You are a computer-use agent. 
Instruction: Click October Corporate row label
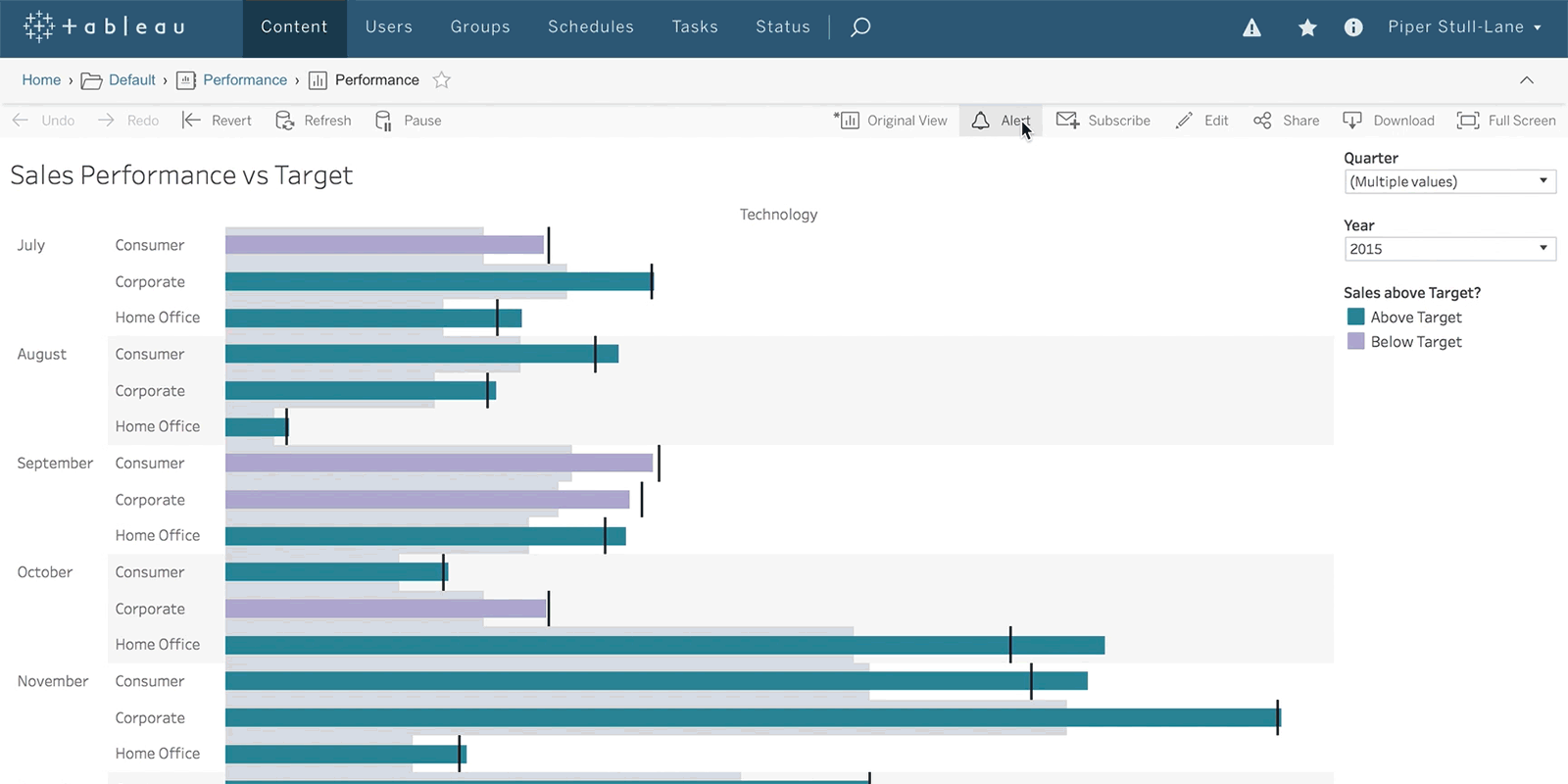tap(150, 609)
